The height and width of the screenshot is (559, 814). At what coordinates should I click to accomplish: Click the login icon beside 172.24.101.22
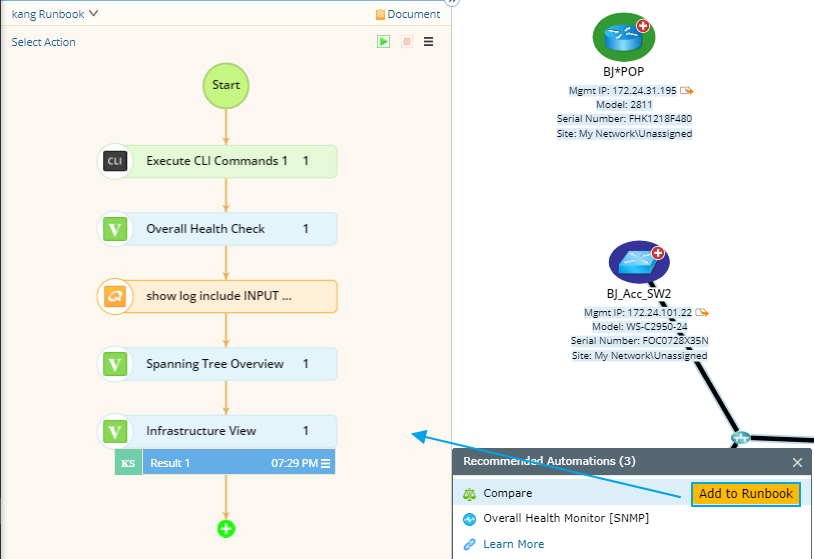tap(702, 313)
